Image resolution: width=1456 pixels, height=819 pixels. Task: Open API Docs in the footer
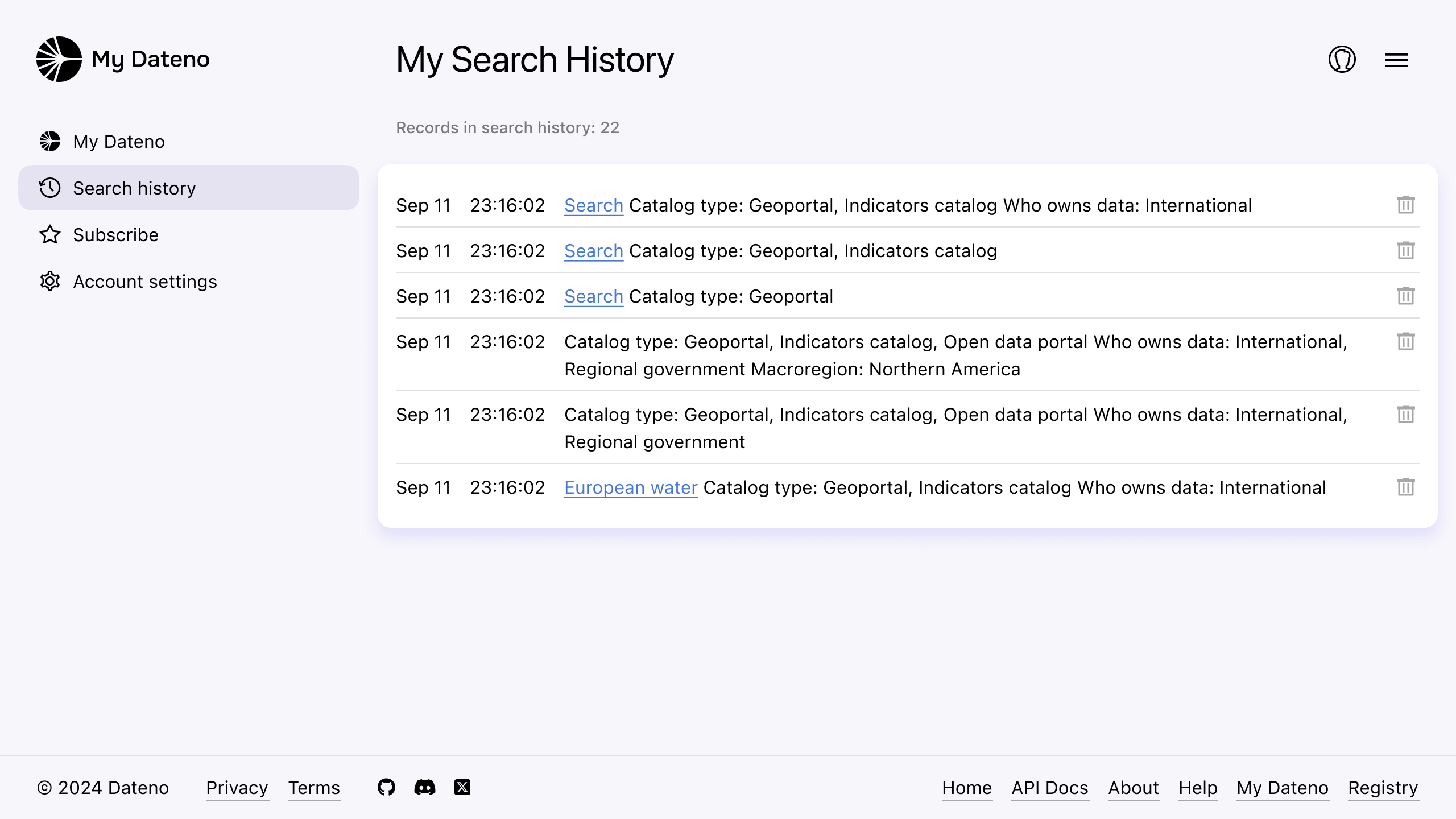click(x=1049, y=788)
